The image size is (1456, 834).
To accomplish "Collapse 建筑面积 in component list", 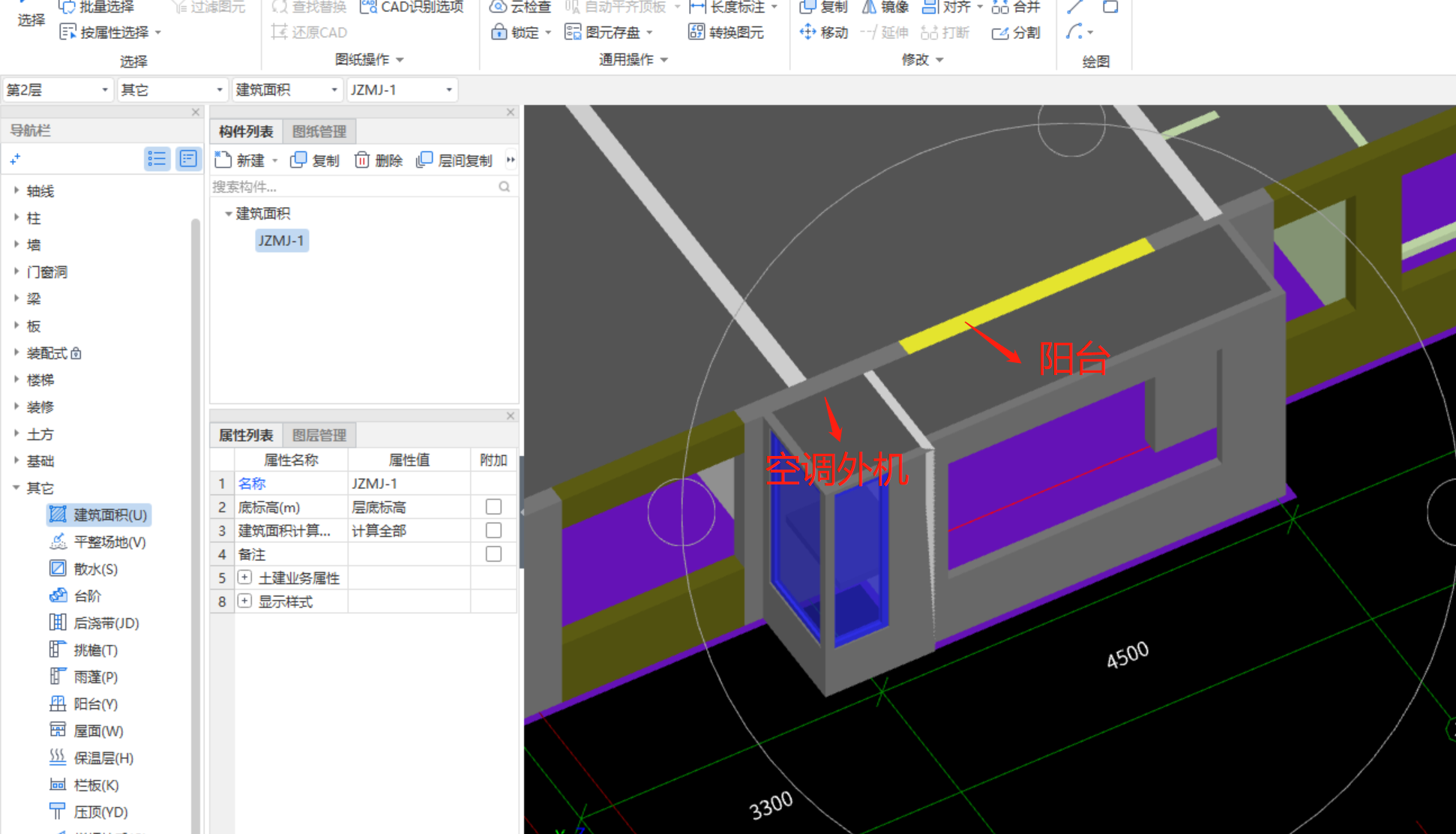I will (228, 214).
